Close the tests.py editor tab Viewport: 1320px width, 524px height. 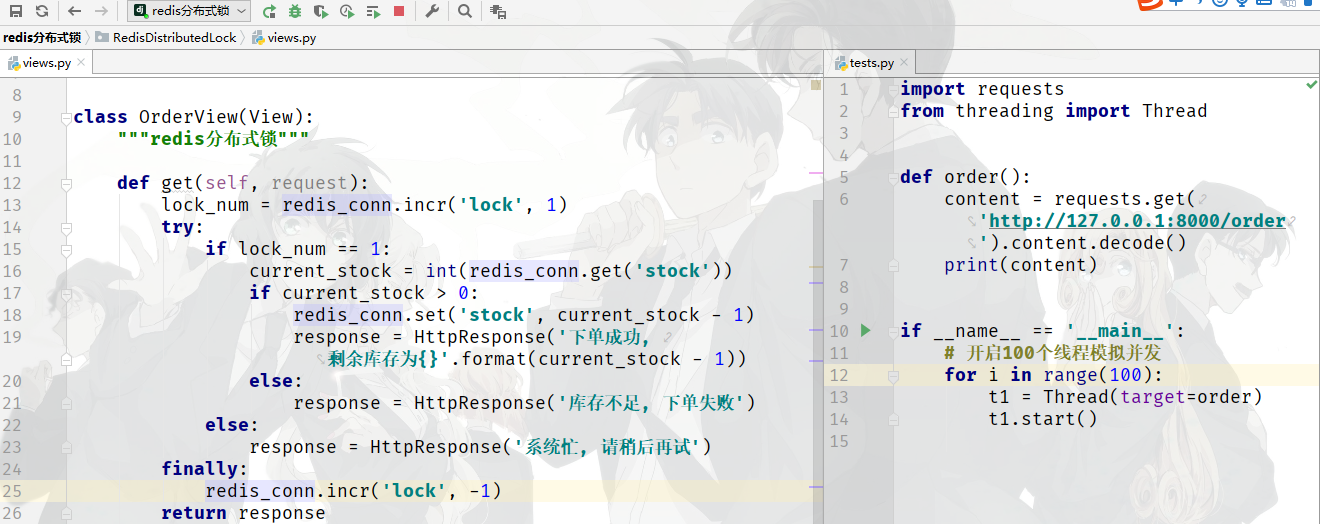point(903,62)
